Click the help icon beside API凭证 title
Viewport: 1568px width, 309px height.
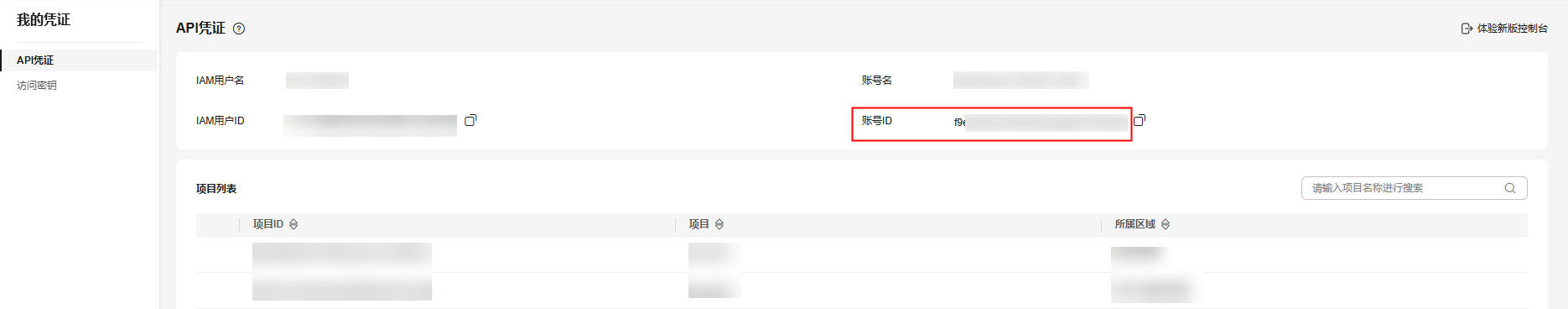tap(239, 29)
